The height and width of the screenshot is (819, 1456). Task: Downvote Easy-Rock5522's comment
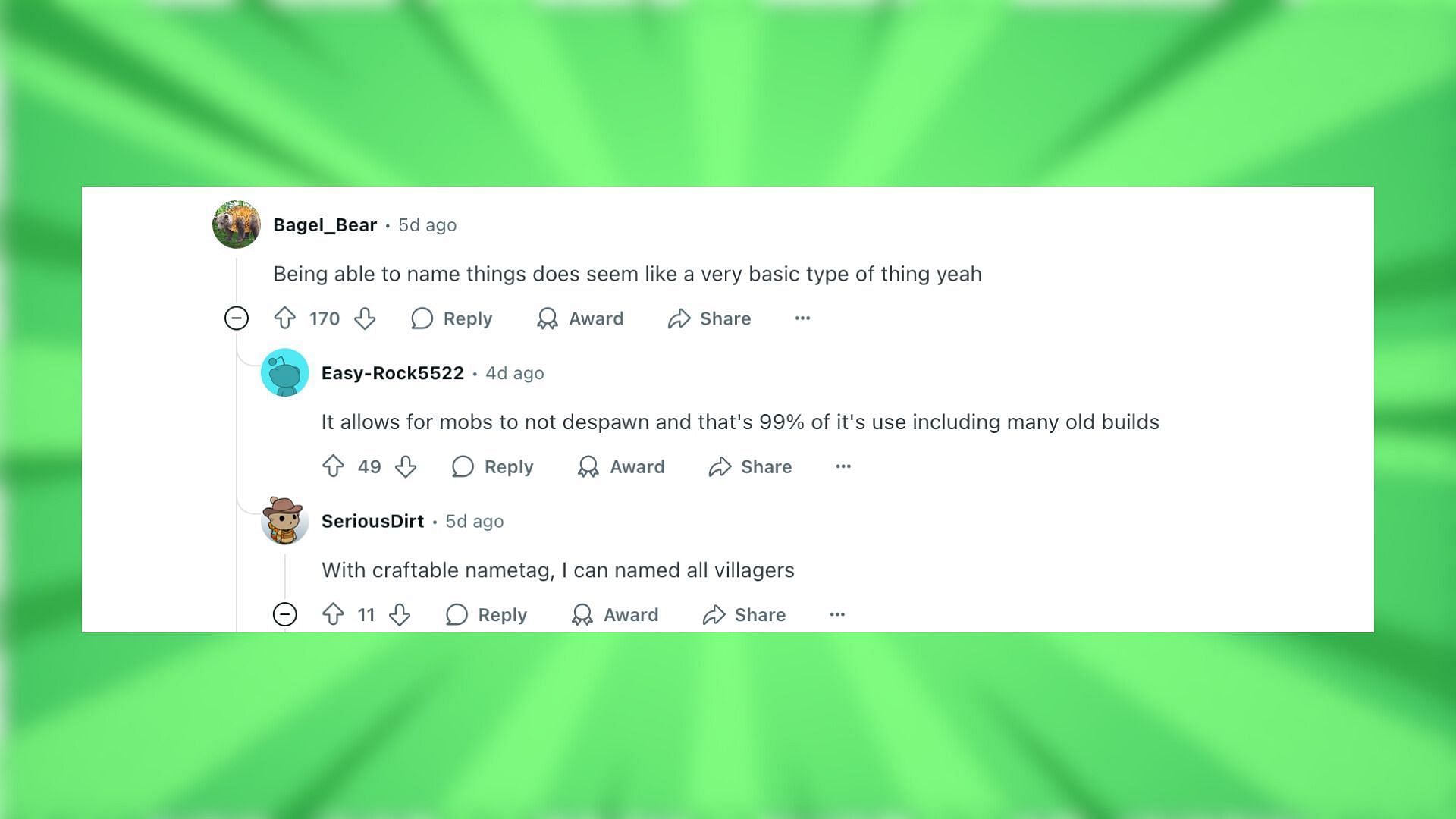click(406, 466)
